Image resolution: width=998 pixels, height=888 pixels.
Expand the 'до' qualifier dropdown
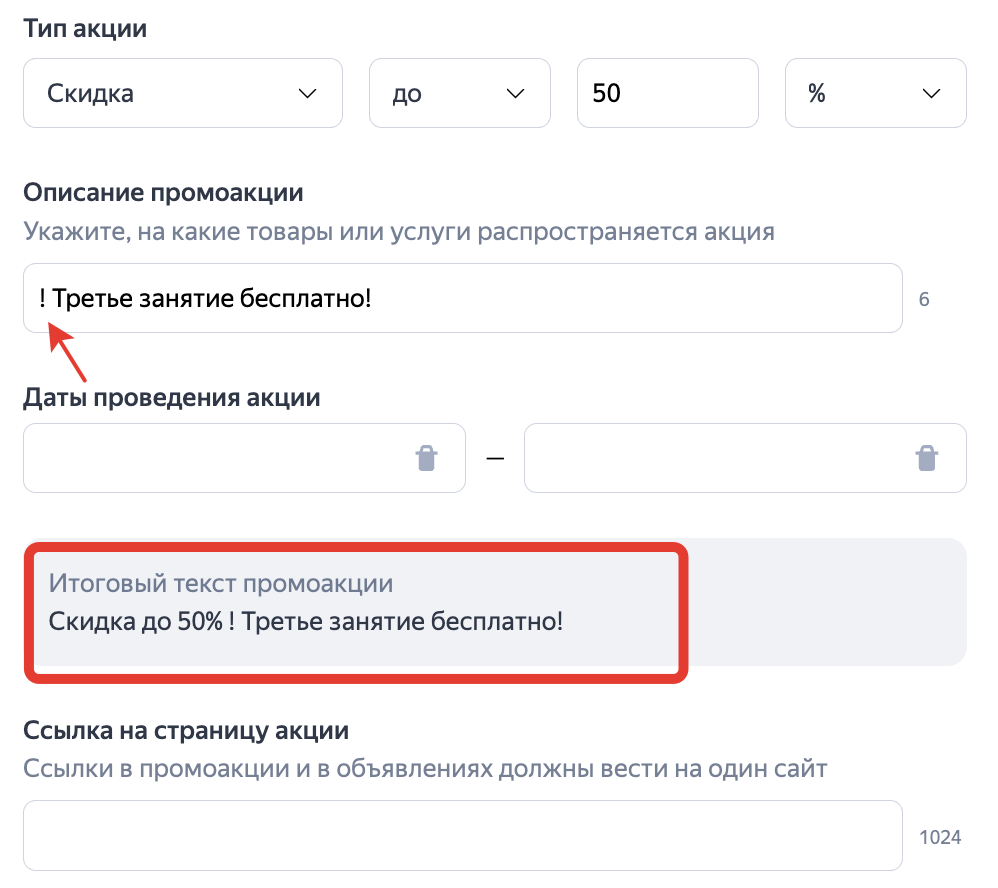(x=459, y=94)
